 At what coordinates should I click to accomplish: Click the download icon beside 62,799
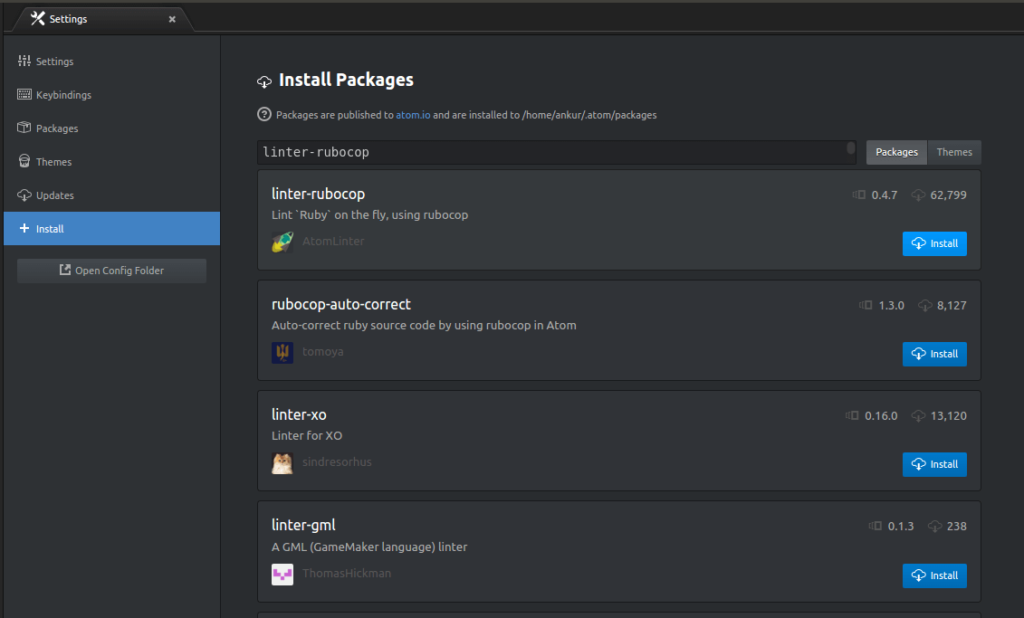(x=918, y=195)
